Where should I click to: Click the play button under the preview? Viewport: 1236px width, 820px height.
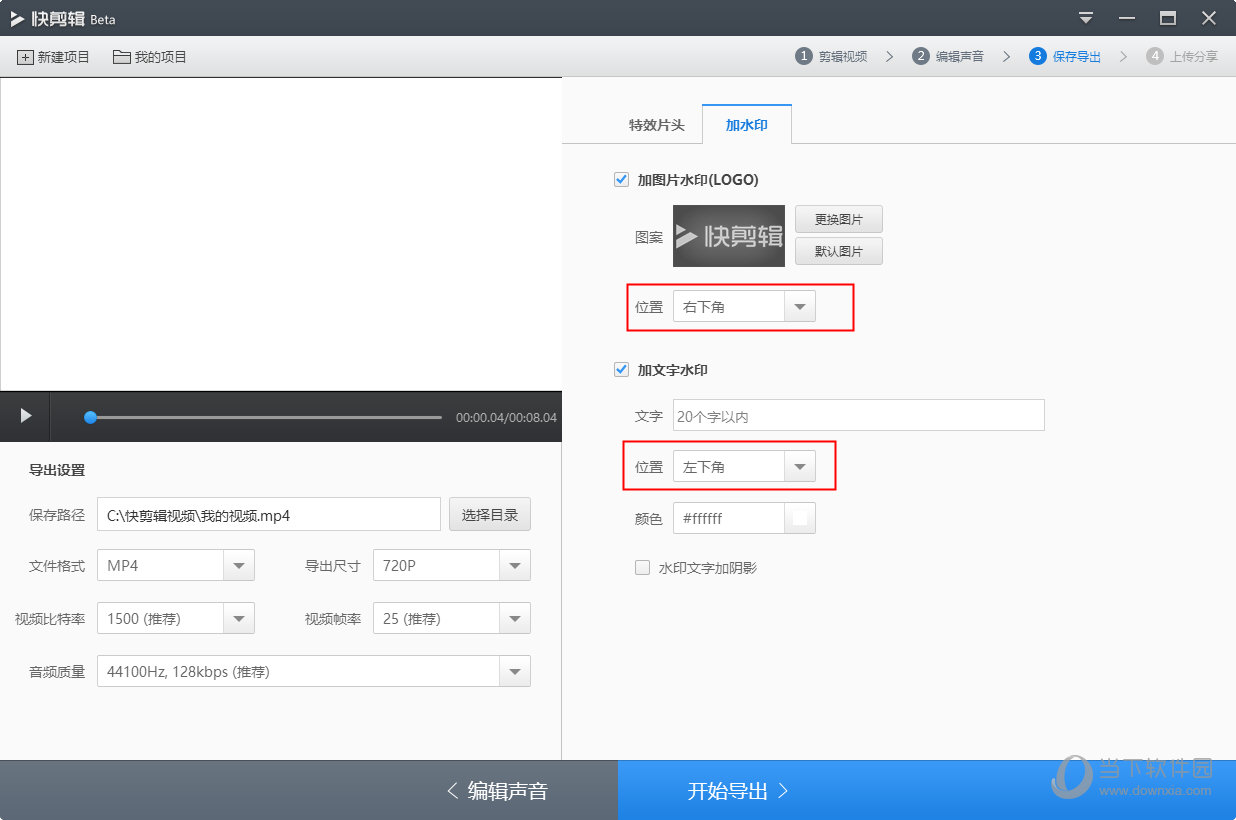pyautogui.click(x=26, y=416)
